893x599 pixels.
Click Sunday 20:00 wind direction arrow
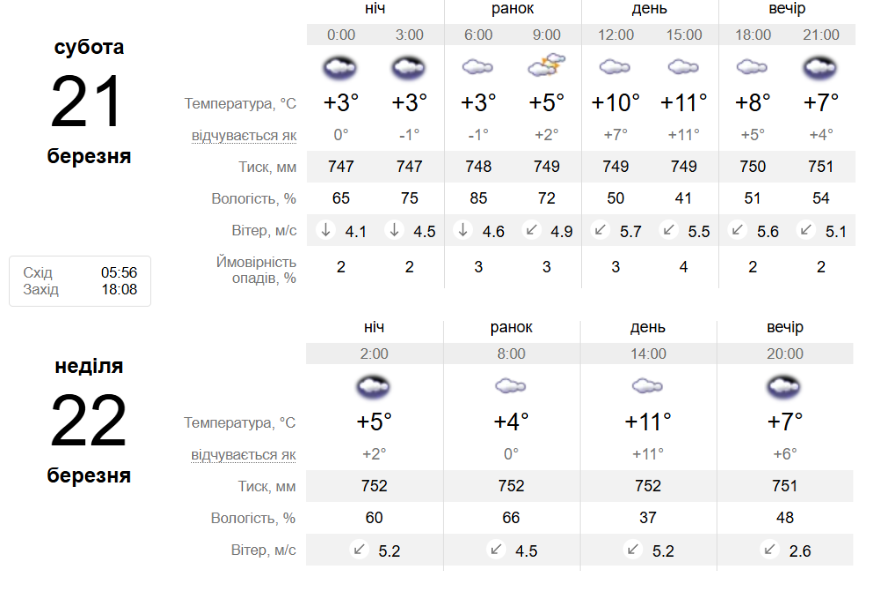[769, 549]
